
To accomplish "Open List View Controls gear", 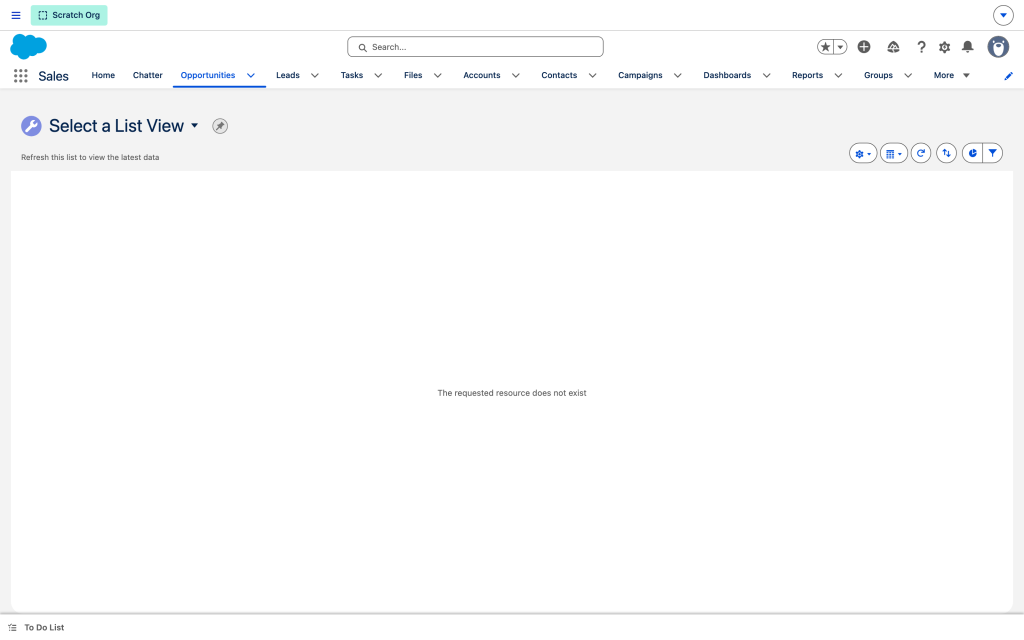I will click(x=863, y=153).
